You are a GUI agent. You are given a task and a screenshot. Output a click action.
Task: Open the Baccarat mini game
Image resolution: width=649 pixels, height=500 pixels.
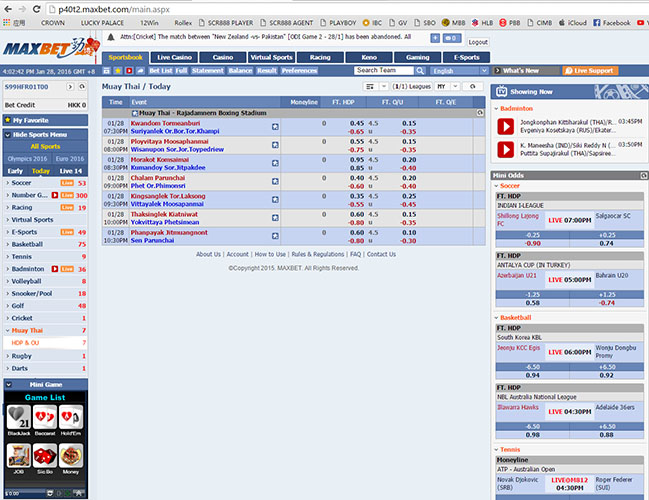45,417
